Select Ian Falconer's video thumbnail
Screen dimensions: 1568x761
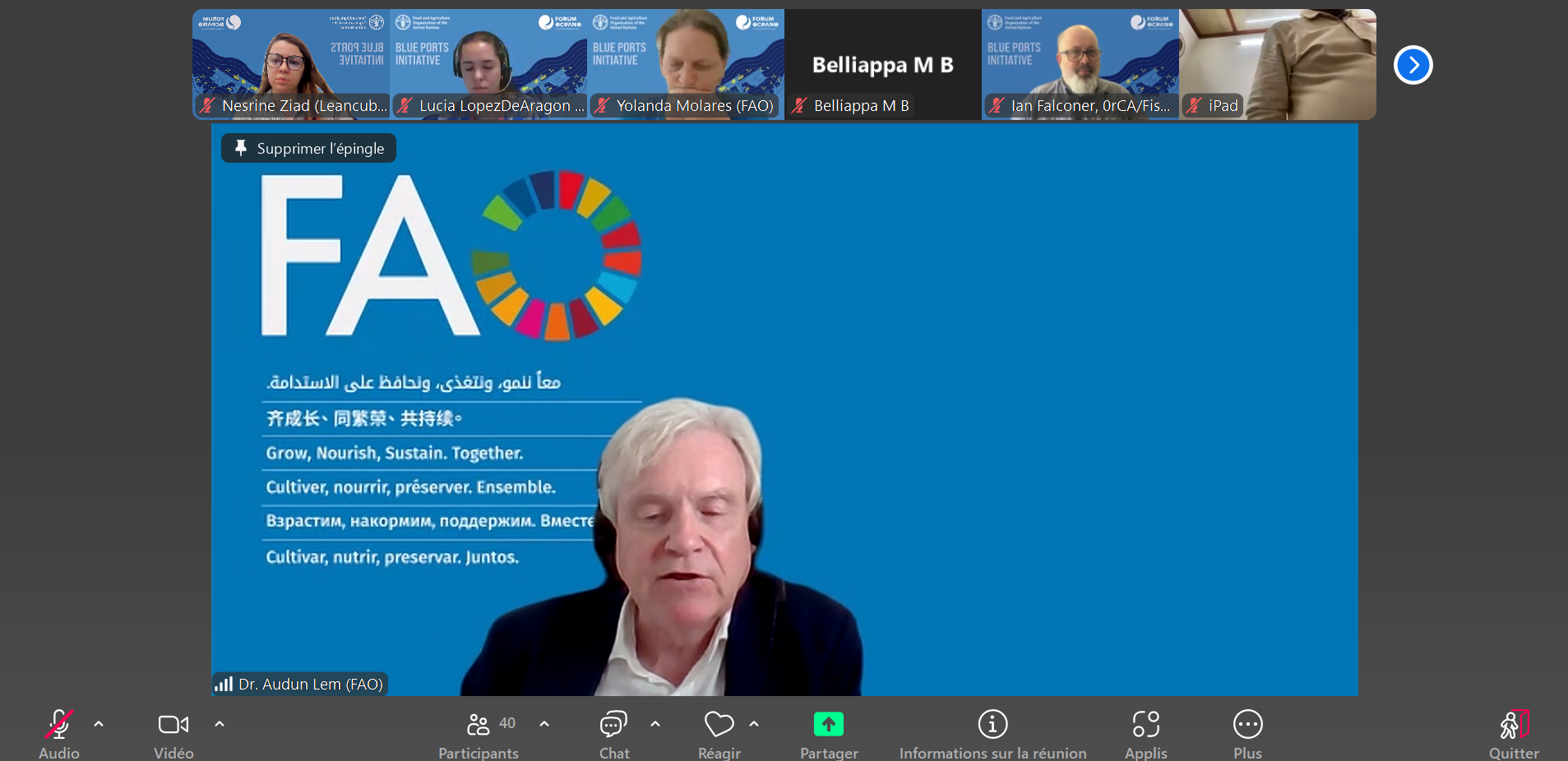(x=1080, y=64)
